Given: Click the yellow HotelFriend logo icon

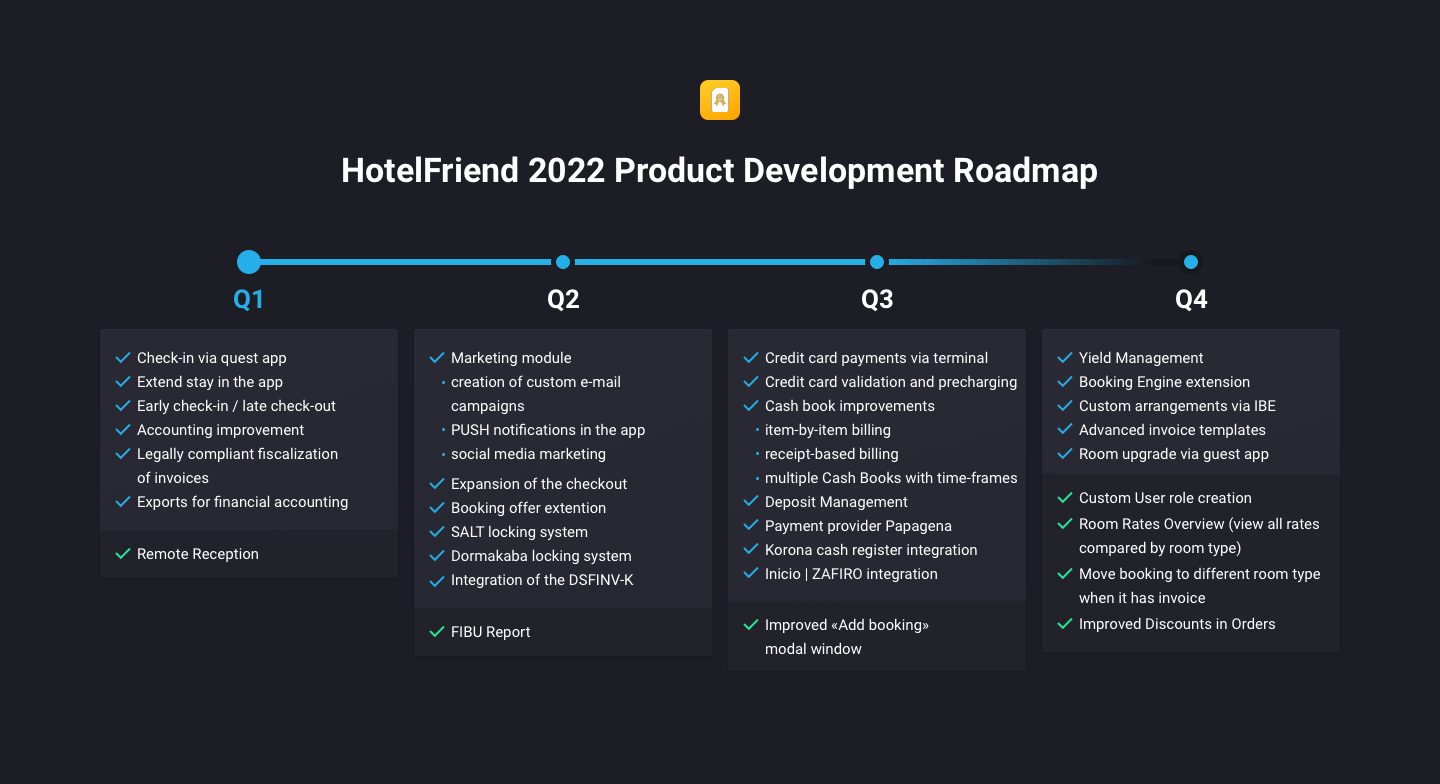Looking at the screenshot, I should tap(720, 100).
